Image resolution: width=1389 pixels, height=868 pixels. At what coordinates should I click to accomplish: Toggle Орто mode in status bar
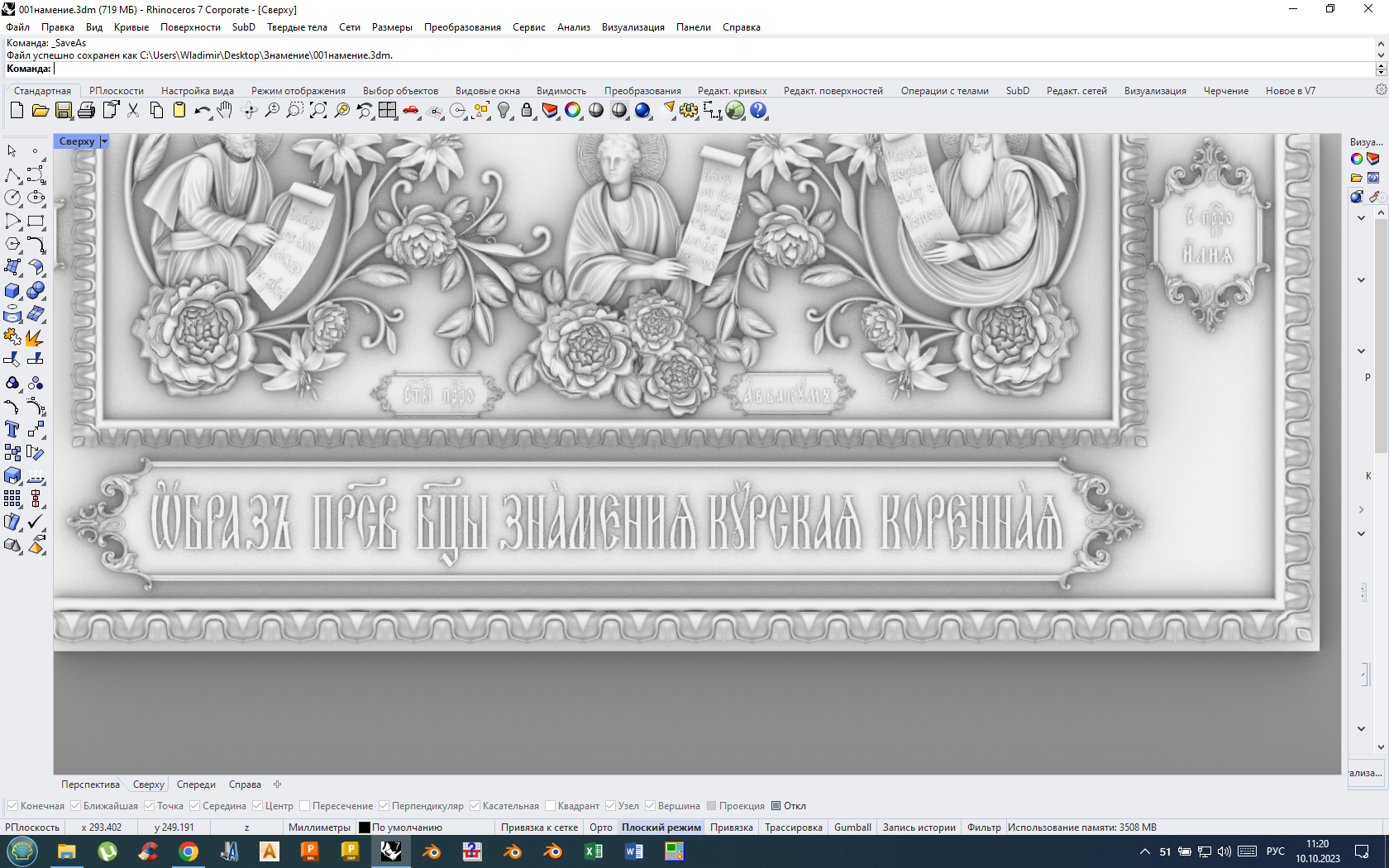(601, 827)
